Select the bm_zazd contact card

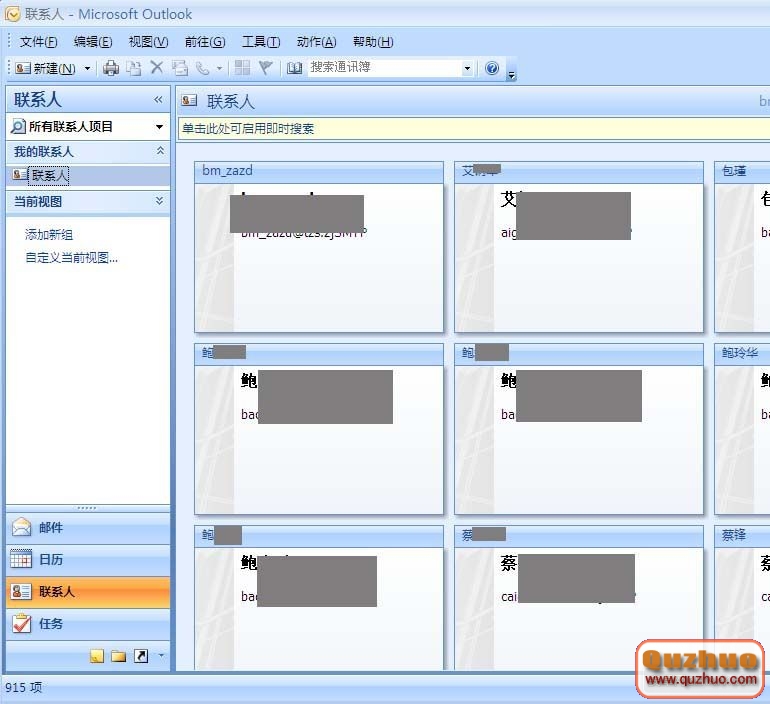(x=319, y=247)
